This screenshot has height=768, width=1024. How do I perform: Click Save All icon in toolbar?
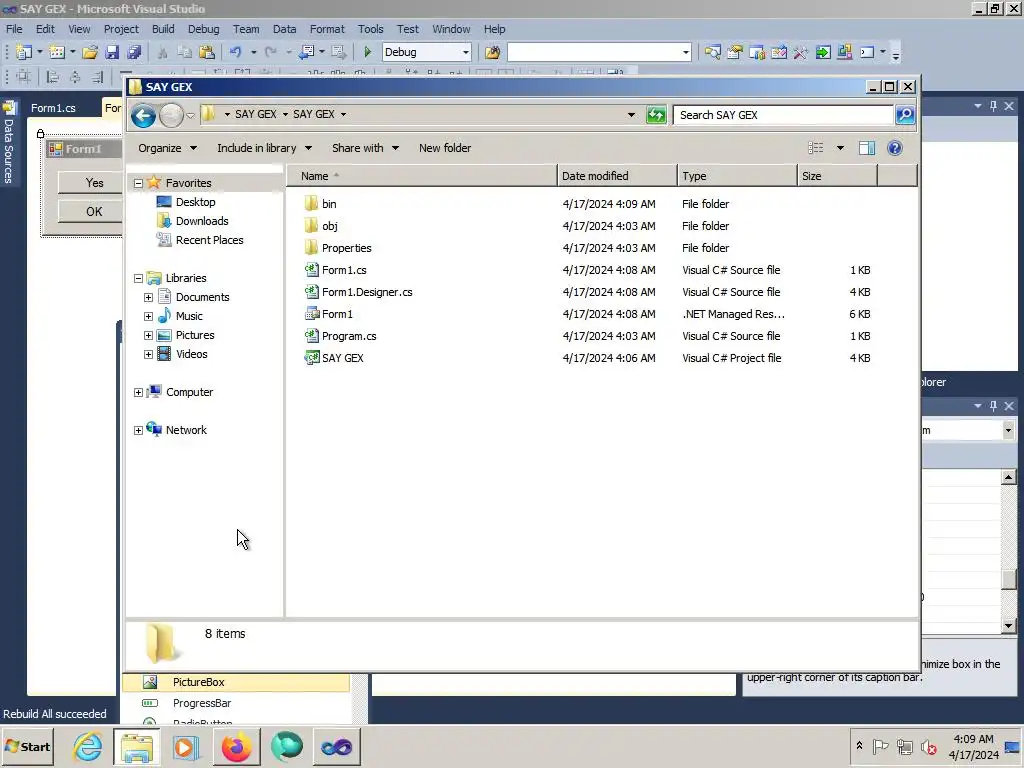[x=135, y=52]
